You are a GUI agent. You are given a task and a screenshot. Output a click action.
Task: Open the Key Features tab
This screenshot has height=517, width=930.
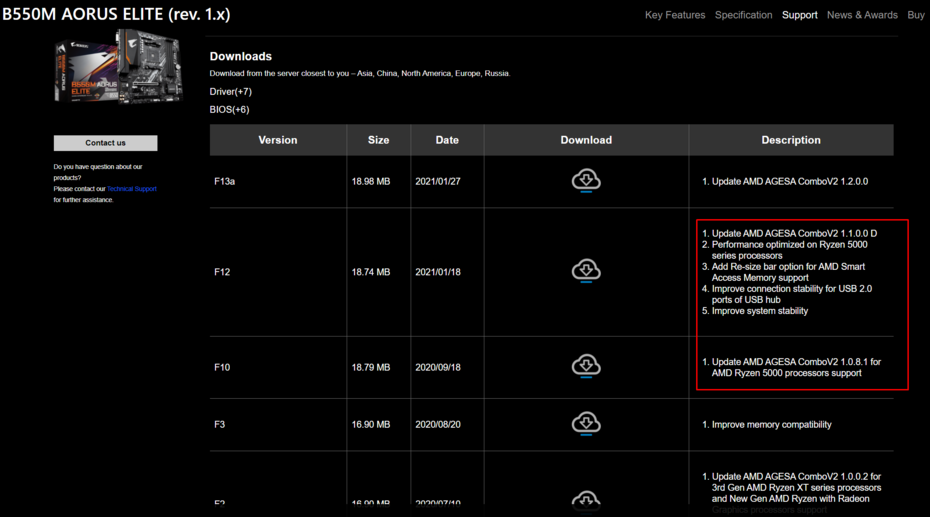pos(675,15)
